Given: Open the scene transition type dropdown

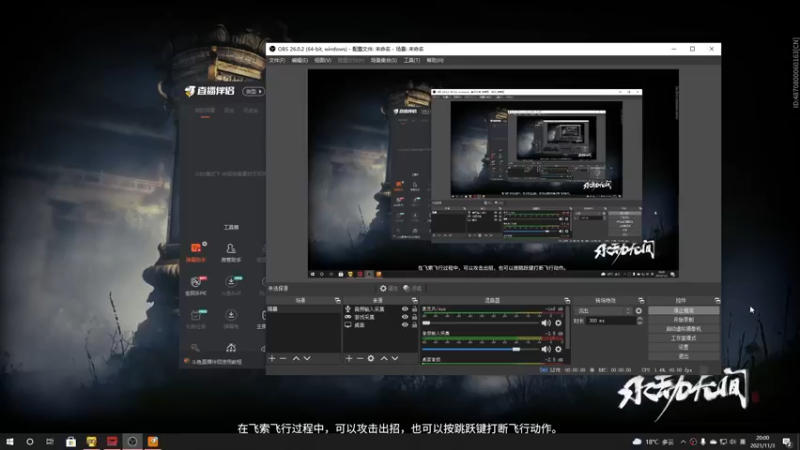Looking at the screenshot, I should [x=604, y=311].
